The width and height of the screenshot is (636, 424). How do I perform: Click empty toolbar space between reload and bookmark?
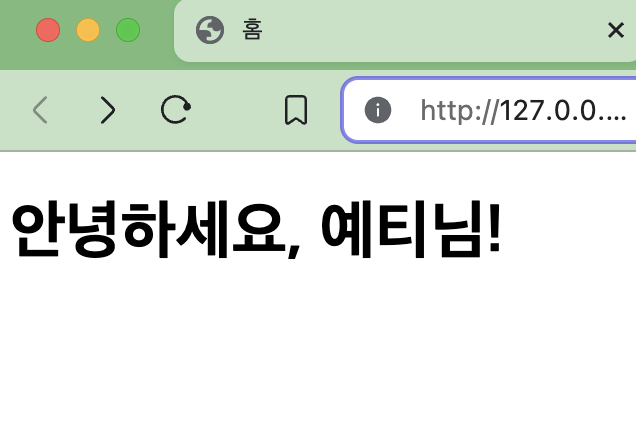[x=237, y=110]
